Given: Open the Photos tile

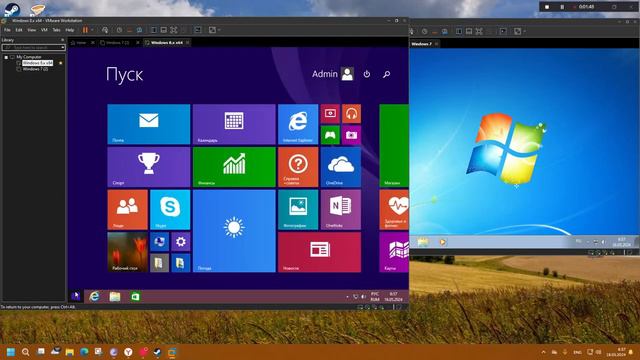Looking at the screenshot, I should 298,209.
